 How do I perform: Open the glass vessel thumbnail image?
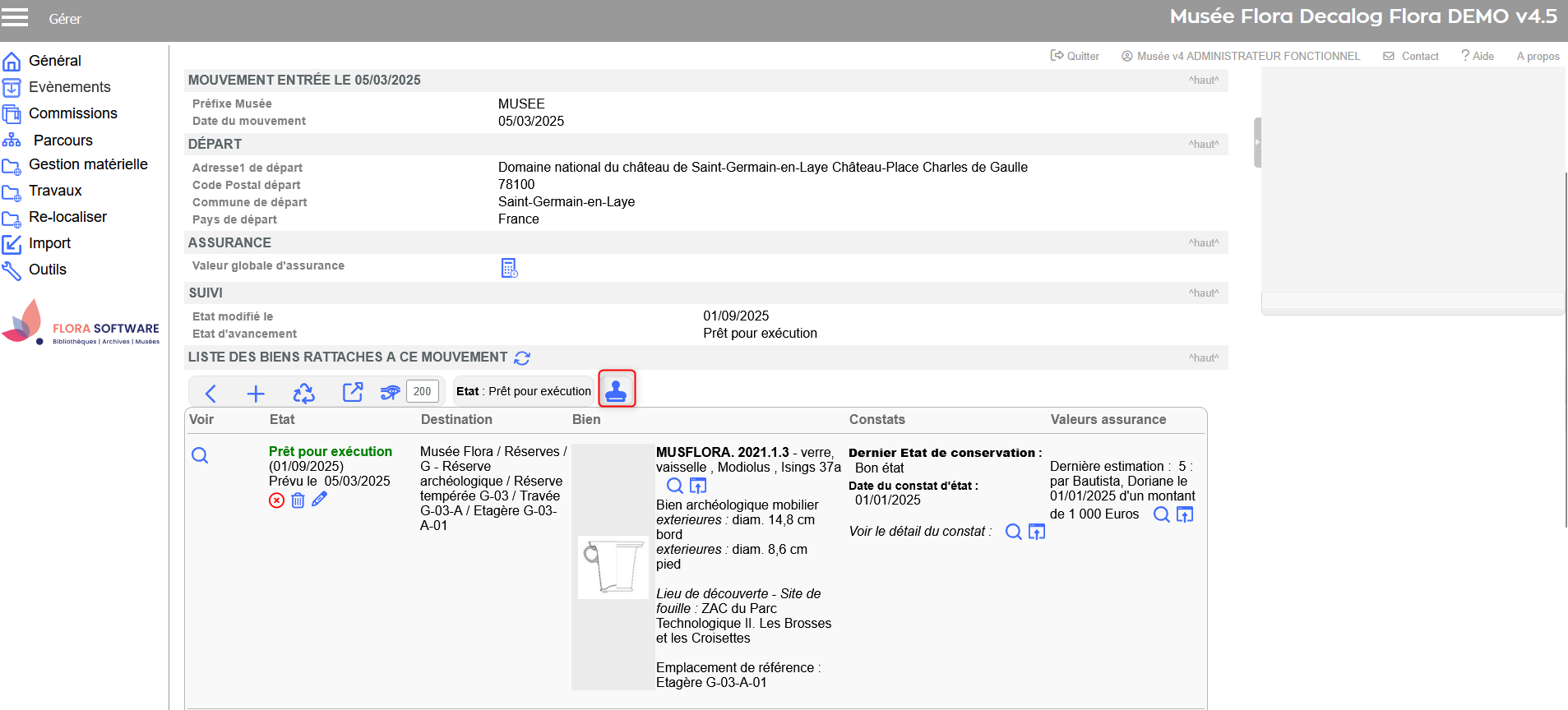click(x=613, y=567)
